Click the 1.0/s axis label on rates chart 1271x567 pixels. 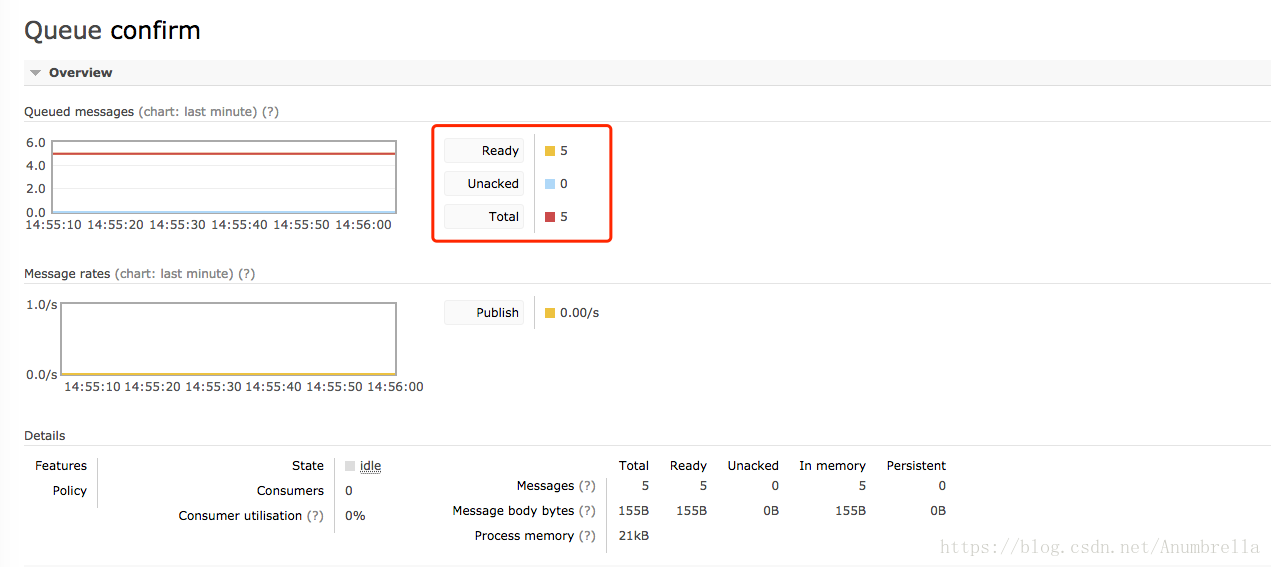click(x=42, y=305)
